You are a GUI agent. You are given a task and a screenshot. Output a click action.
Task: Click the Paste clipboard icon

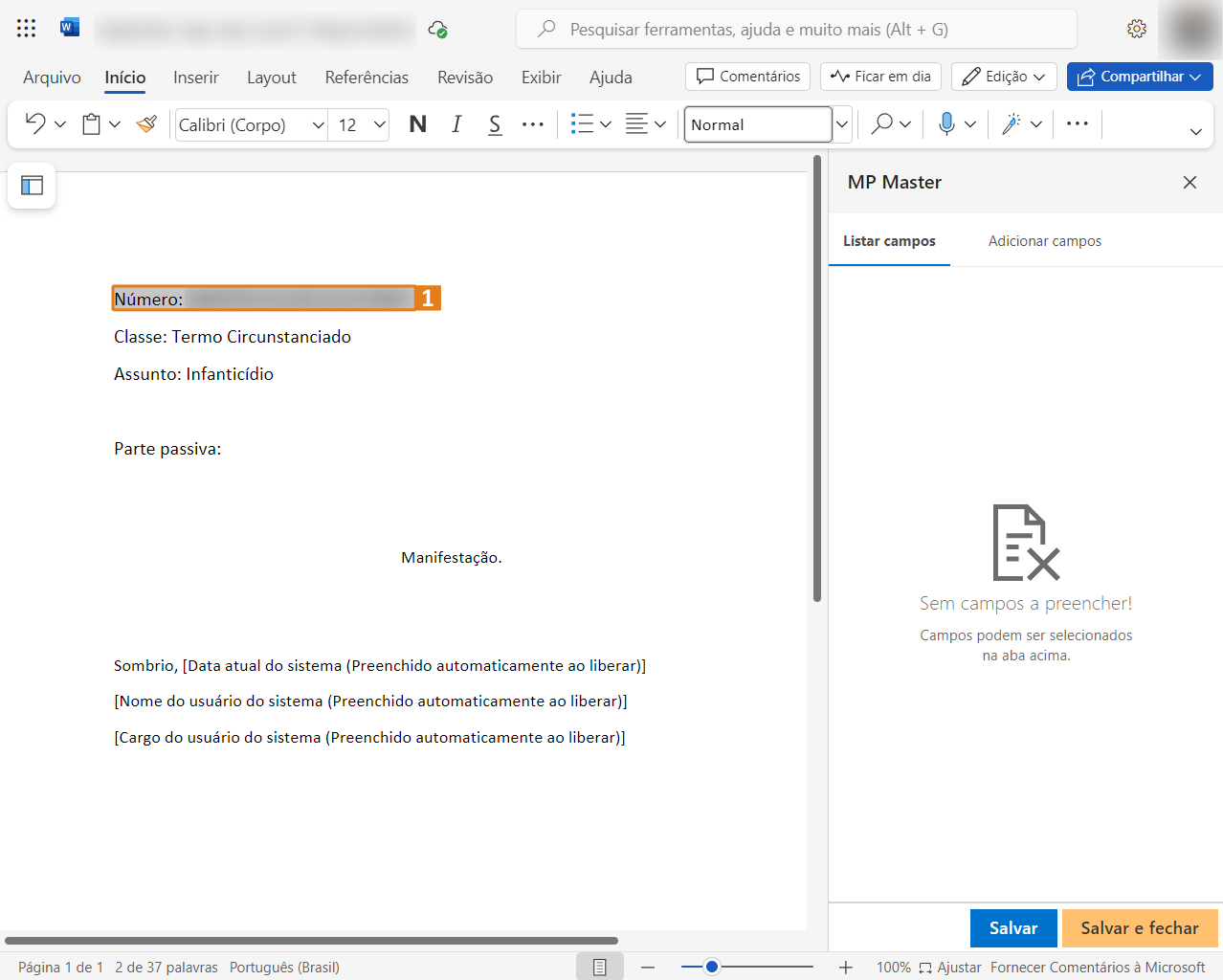point(91,123)
